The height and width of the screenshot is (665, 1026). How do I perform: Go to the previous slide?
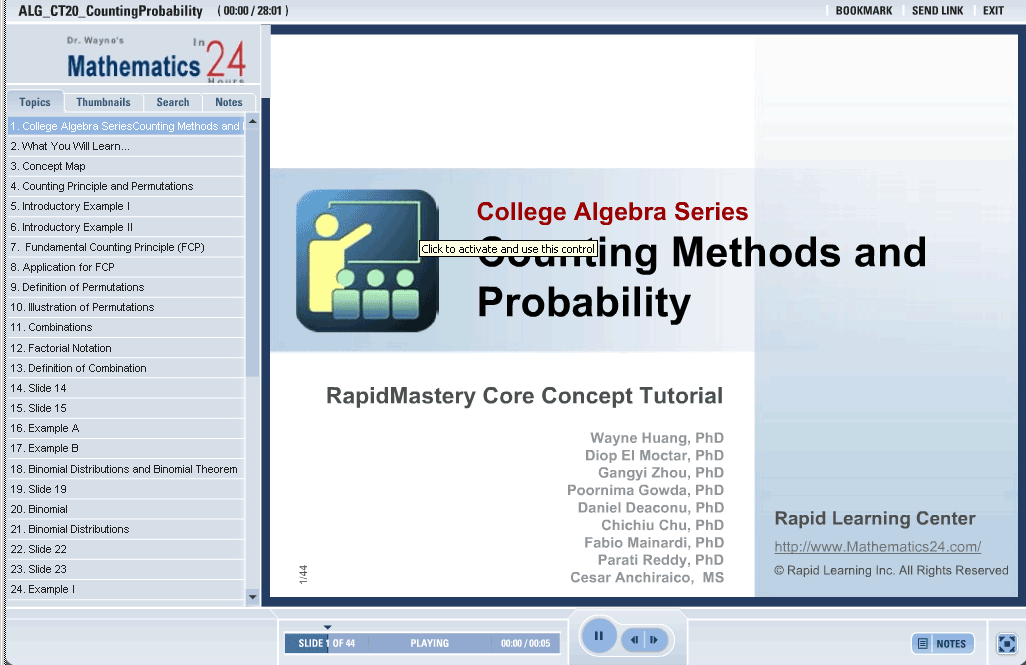635,639
